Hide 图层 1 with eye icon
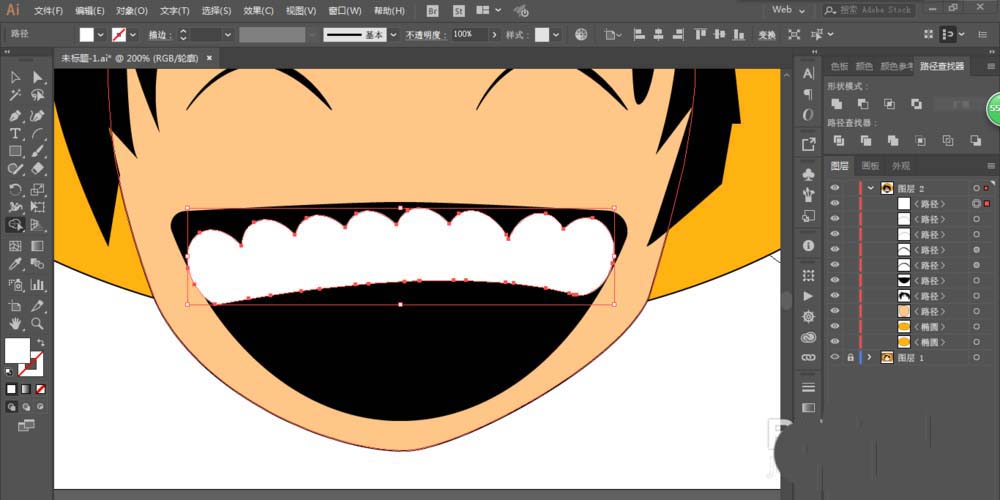The width and height of the screenshot is (1000, 500). click(x=835, y=357)
